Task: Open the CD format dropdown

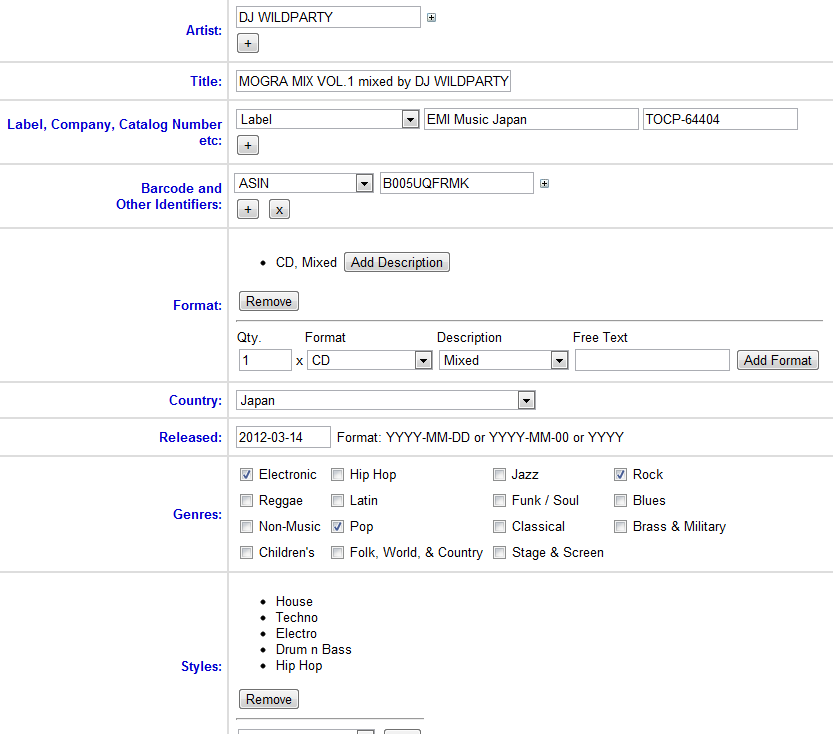Action: coord(423,361)
